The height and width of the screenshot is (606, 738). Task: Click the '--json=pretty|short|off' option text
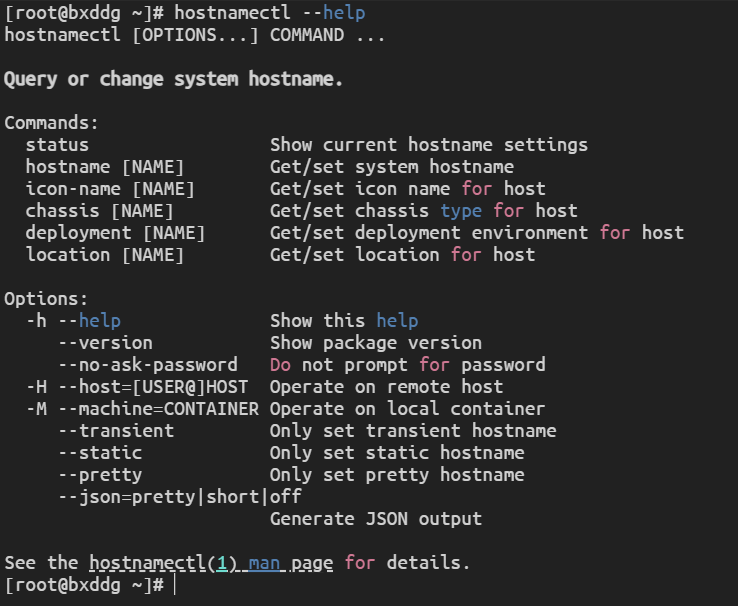pyautogui.click(x=179, y=497)
